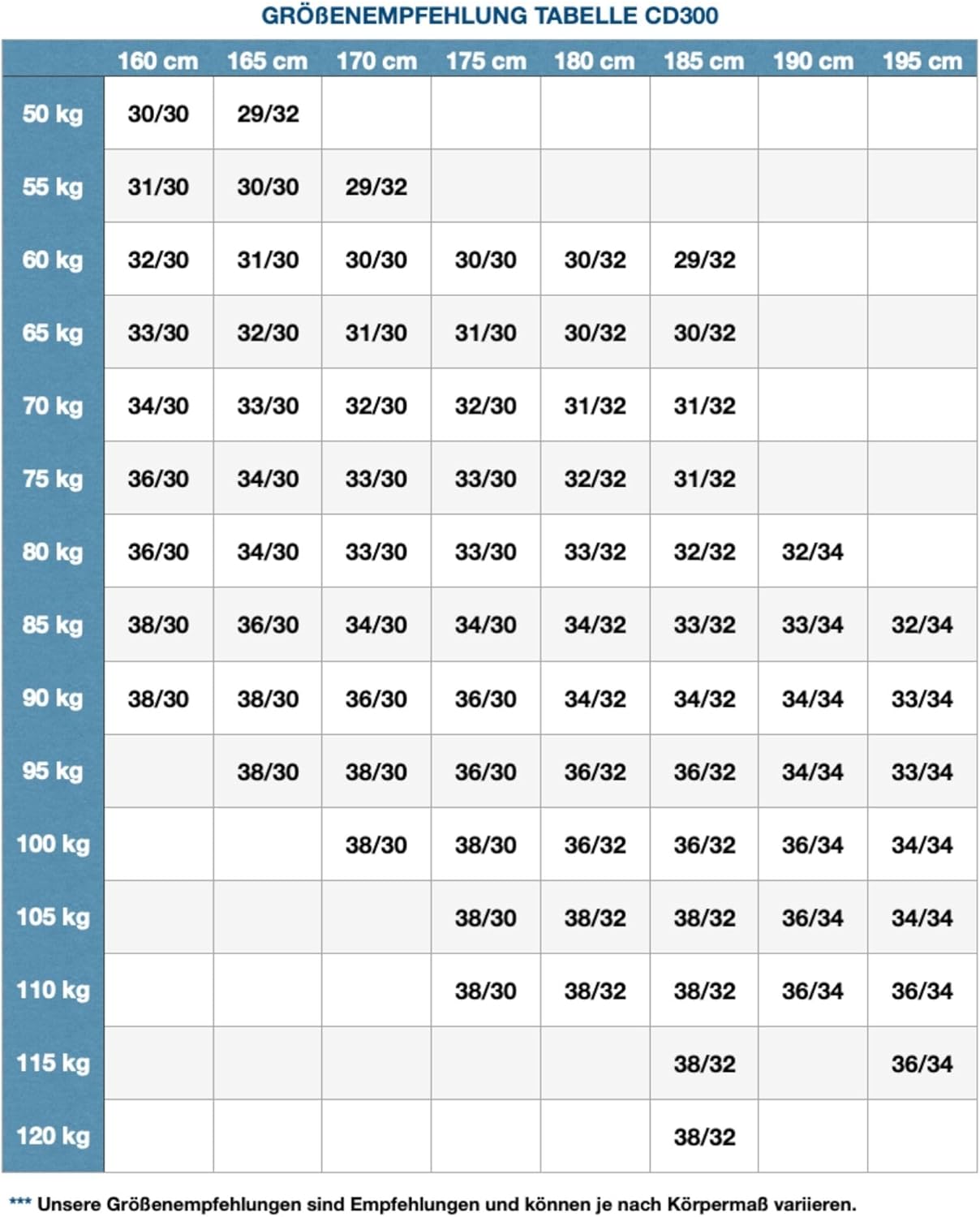Click the table title Größenempfehlung Tabelle CD300
The height and width of the screenshot is (1217, 980).
489,15
